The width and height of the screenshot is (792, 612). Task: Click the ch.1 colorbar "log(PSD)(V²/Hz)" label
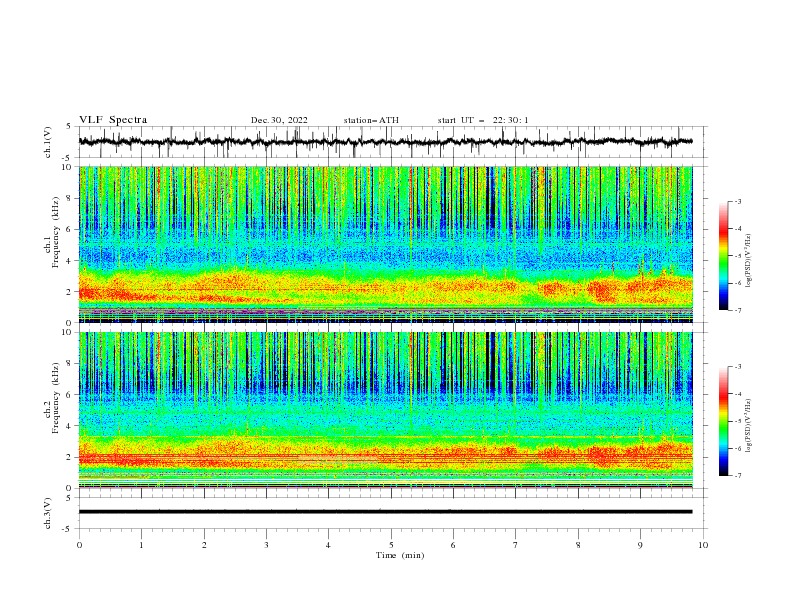pyautogui.click(x=749, y=261)
